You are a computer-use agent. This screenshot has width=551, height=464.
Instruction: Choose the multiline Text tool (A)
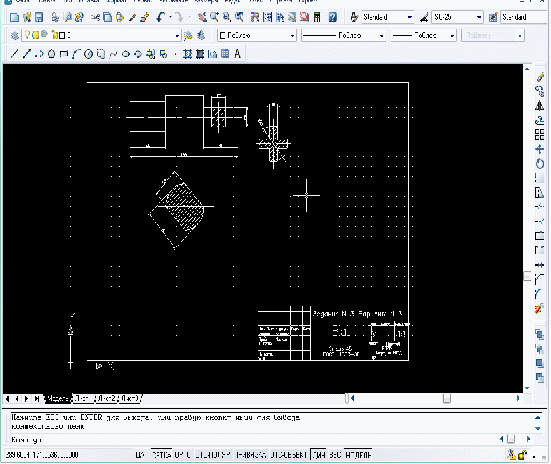click(x=238, y=54)
